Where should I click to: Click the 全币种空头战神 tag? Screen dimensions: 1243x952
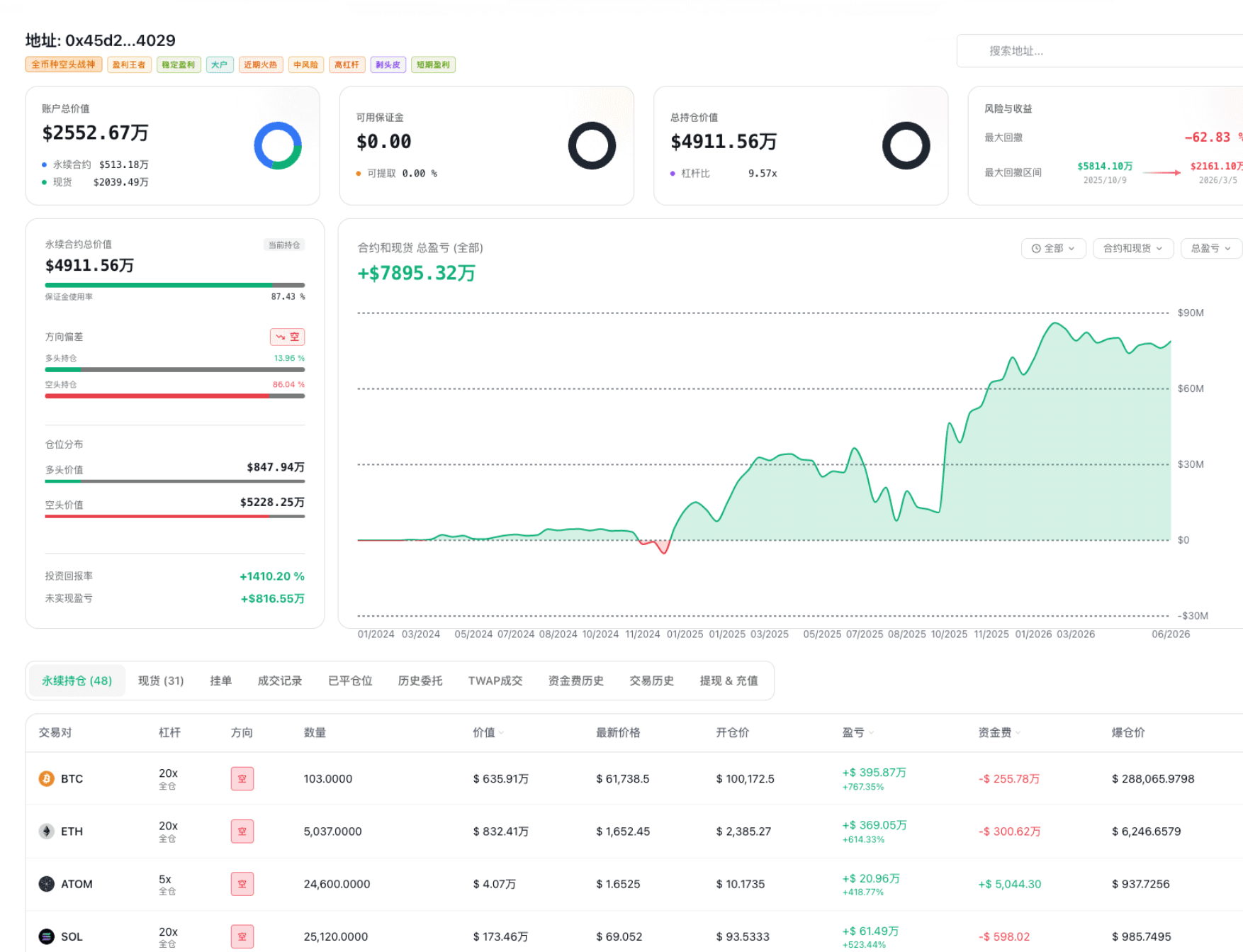coord(64,65)
